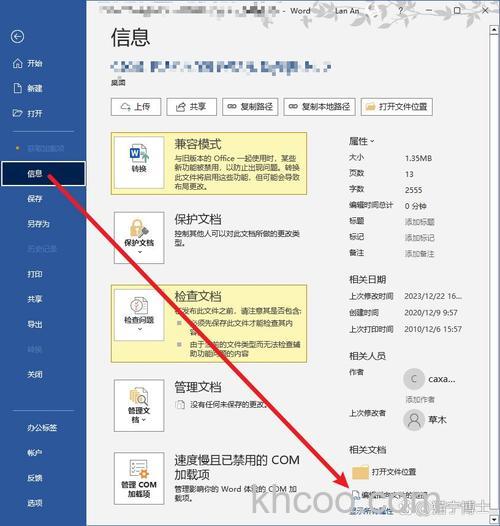This screenshot has height=526, width=500.
Task: Open the 打印 page
Action: pos(35,274)
